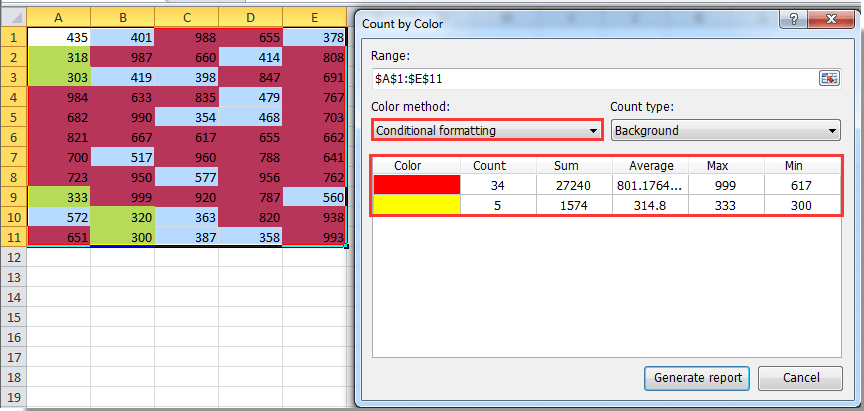Click cell containing 401

pos(122,37)
